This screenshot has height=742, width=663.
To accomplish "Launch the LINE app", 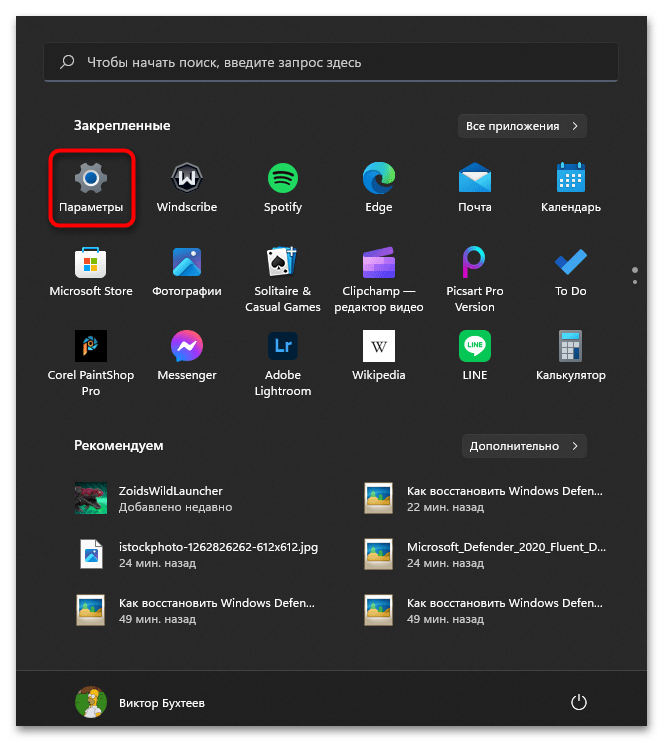I will [475, 356].
